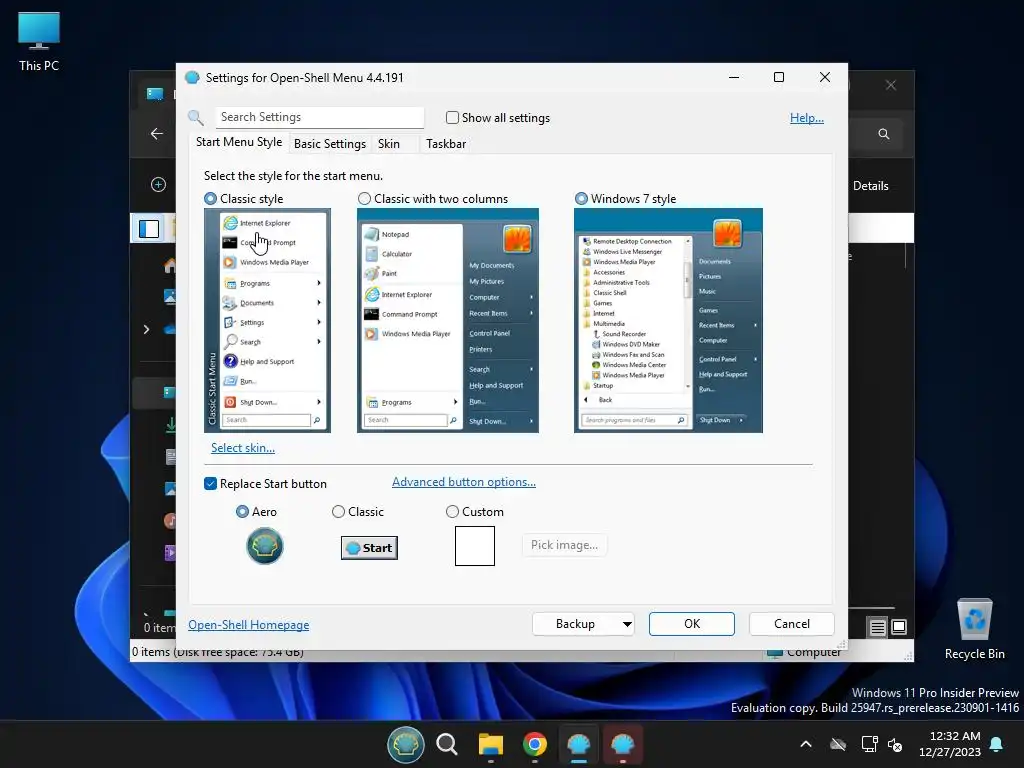Choose the Classic button radio option
This screenshot has width=1024, height=768.
point(338,512)
